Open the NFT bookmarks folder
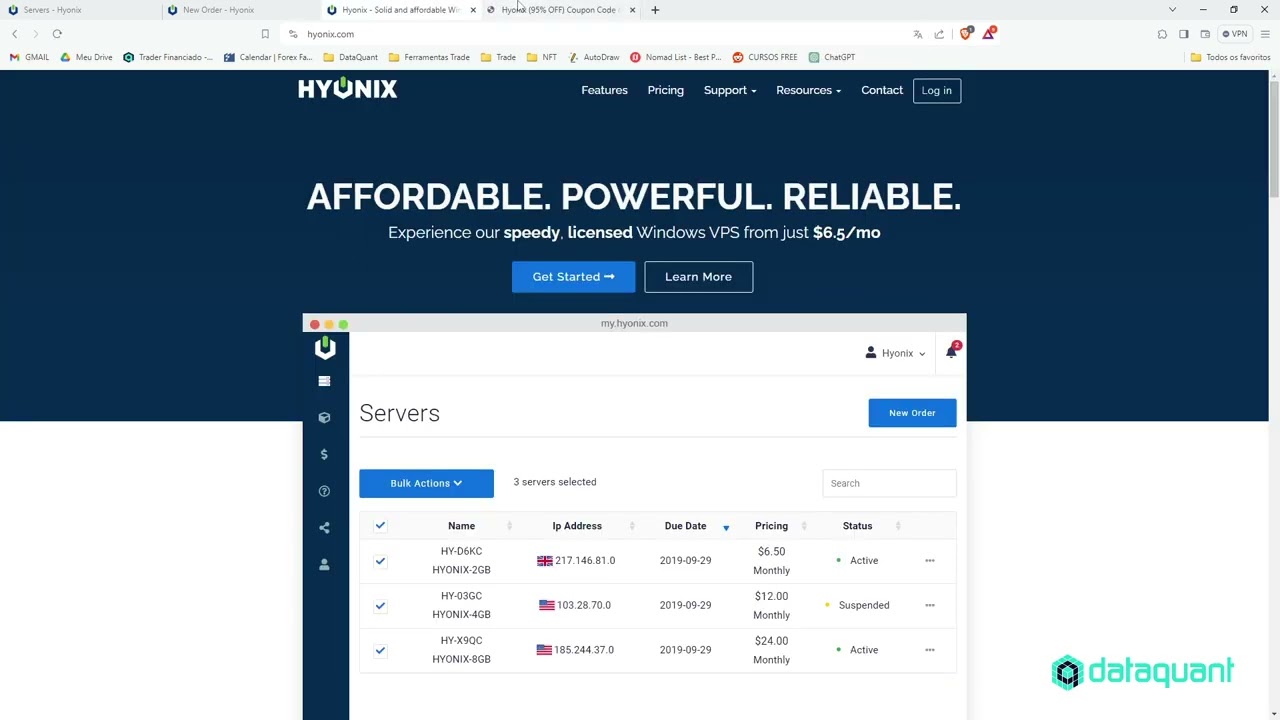1280x720 pixels. pos(542,57)
